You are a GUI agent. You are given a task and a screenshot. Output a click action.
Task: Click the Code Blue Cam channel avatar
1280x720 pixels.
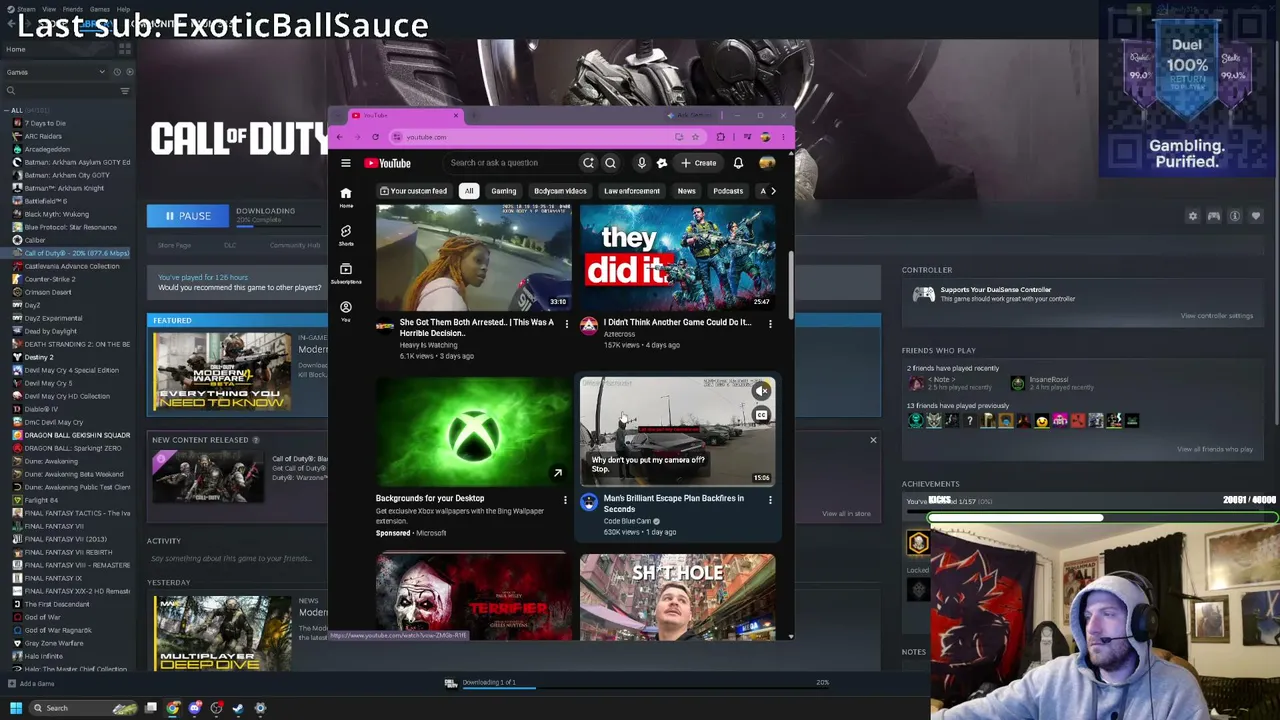(x=589, y=502)
